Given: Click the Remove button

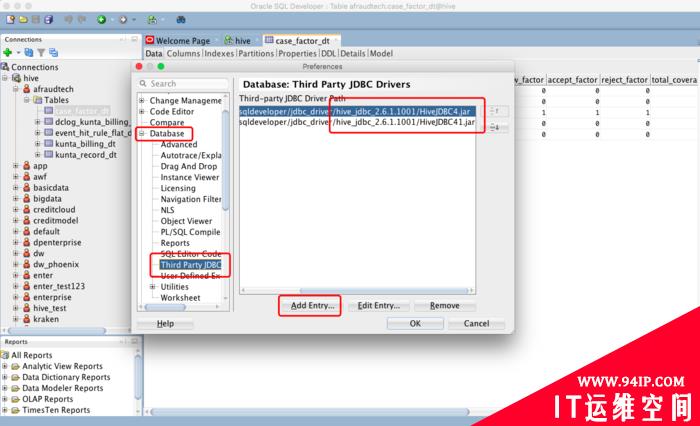Looking at the screenshot, I should pos(445,306).
